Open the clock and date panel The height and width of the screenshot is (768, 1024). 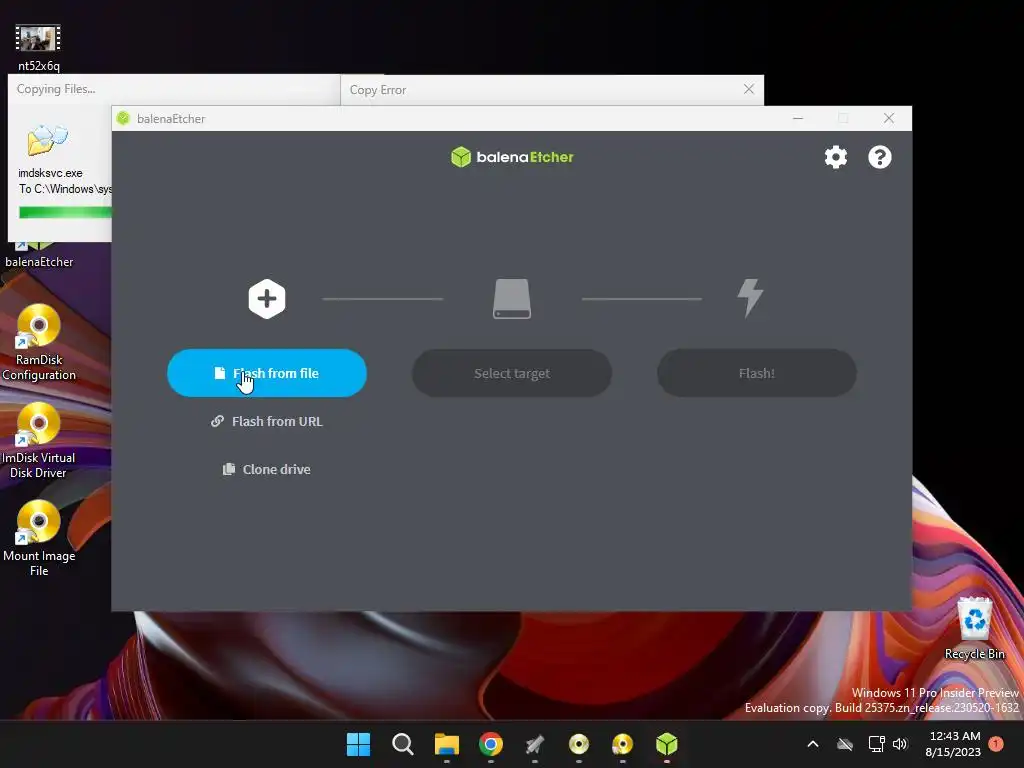[953, 744]
